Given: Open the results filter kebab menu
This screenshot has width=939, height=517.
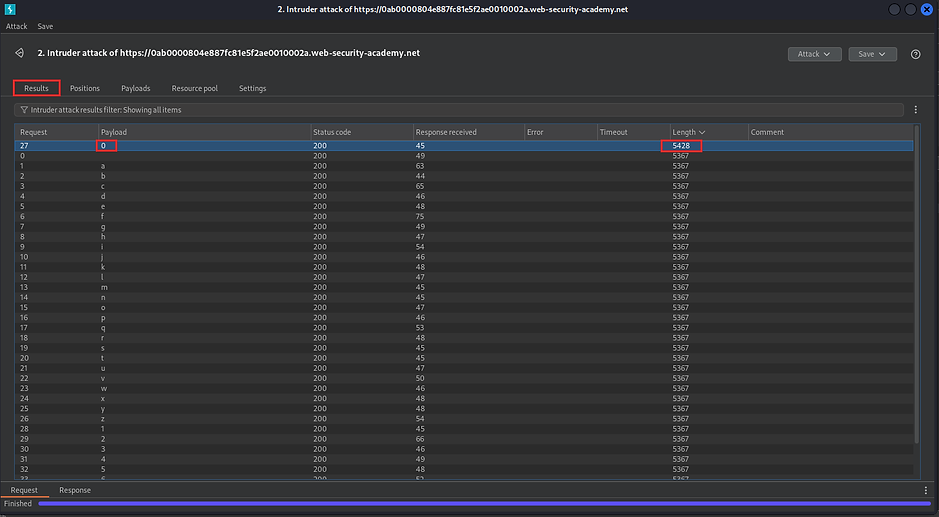Looking at the screenshot, I should 915,110.
